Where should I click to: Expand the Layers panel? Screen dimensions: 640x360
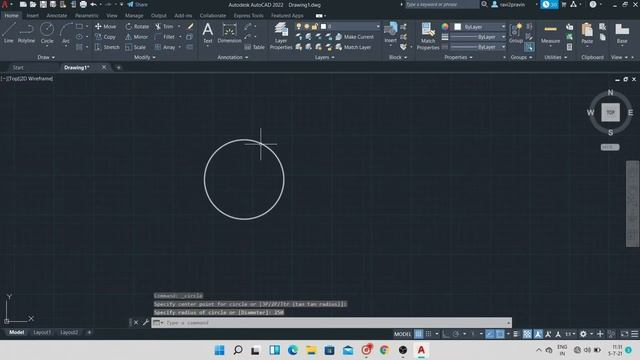click(x=324, y=58)
